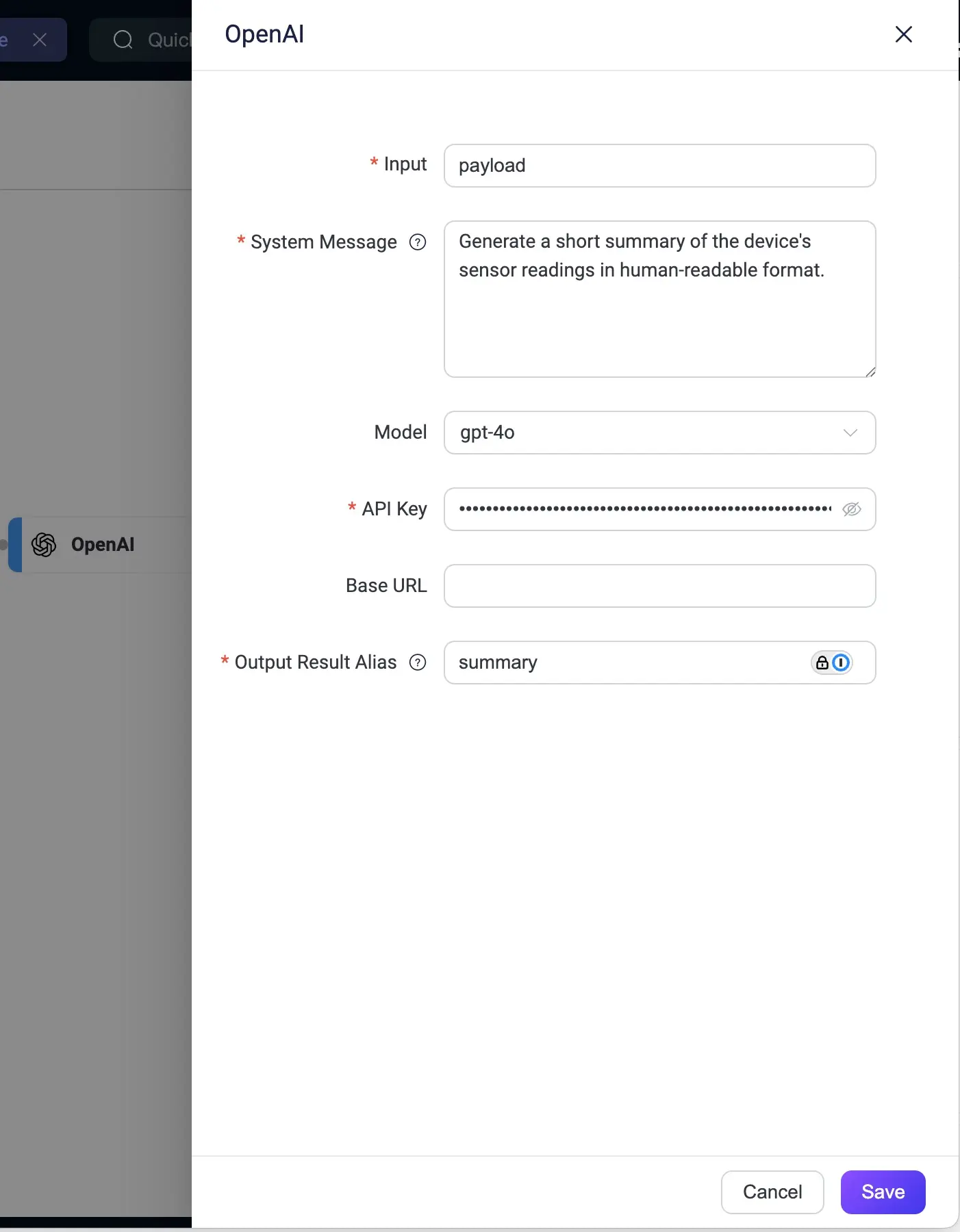The width and height of the screenshot is (960, 1232).
Task: Focus the System Message text area
Action: tap(659, 315)
